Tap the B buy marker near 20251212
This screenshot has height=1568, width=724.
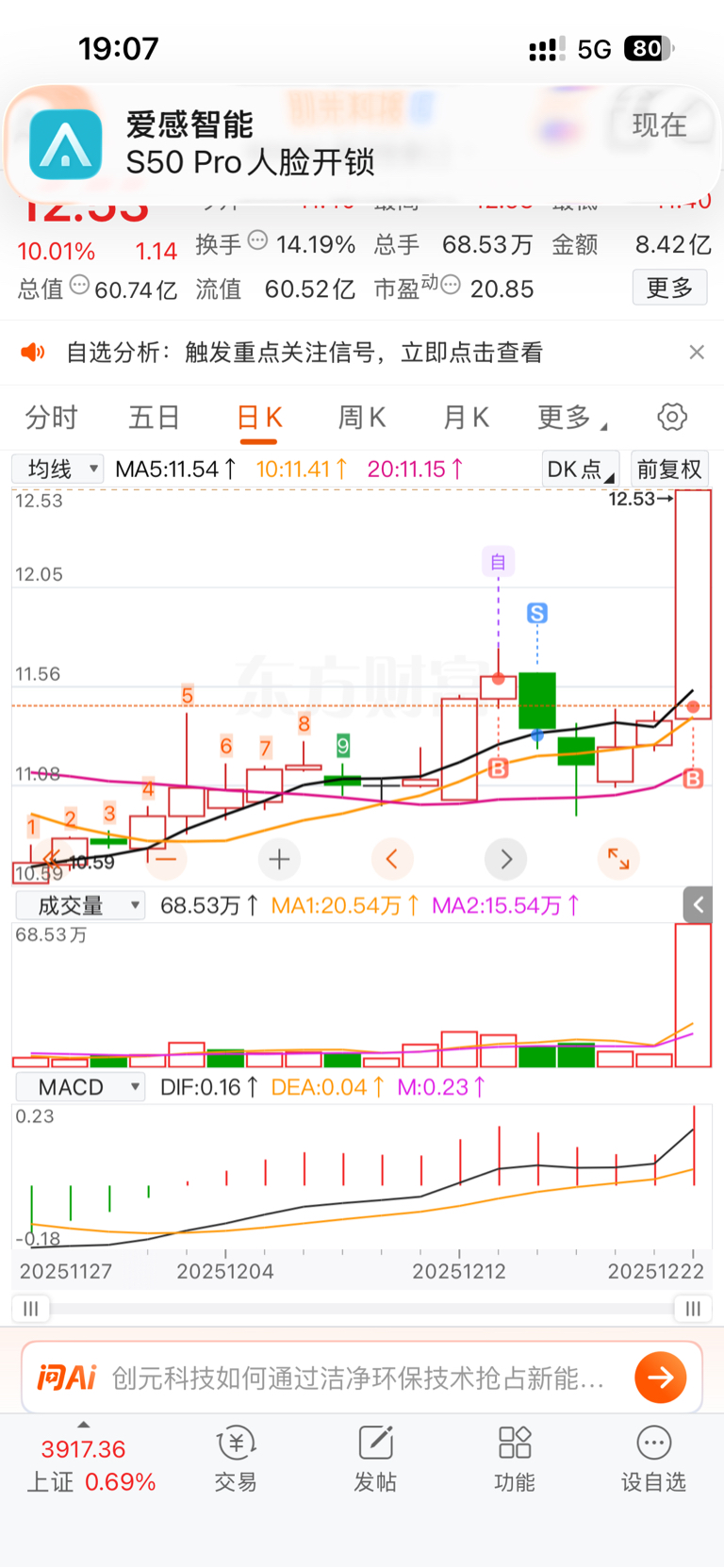(499, 767)
